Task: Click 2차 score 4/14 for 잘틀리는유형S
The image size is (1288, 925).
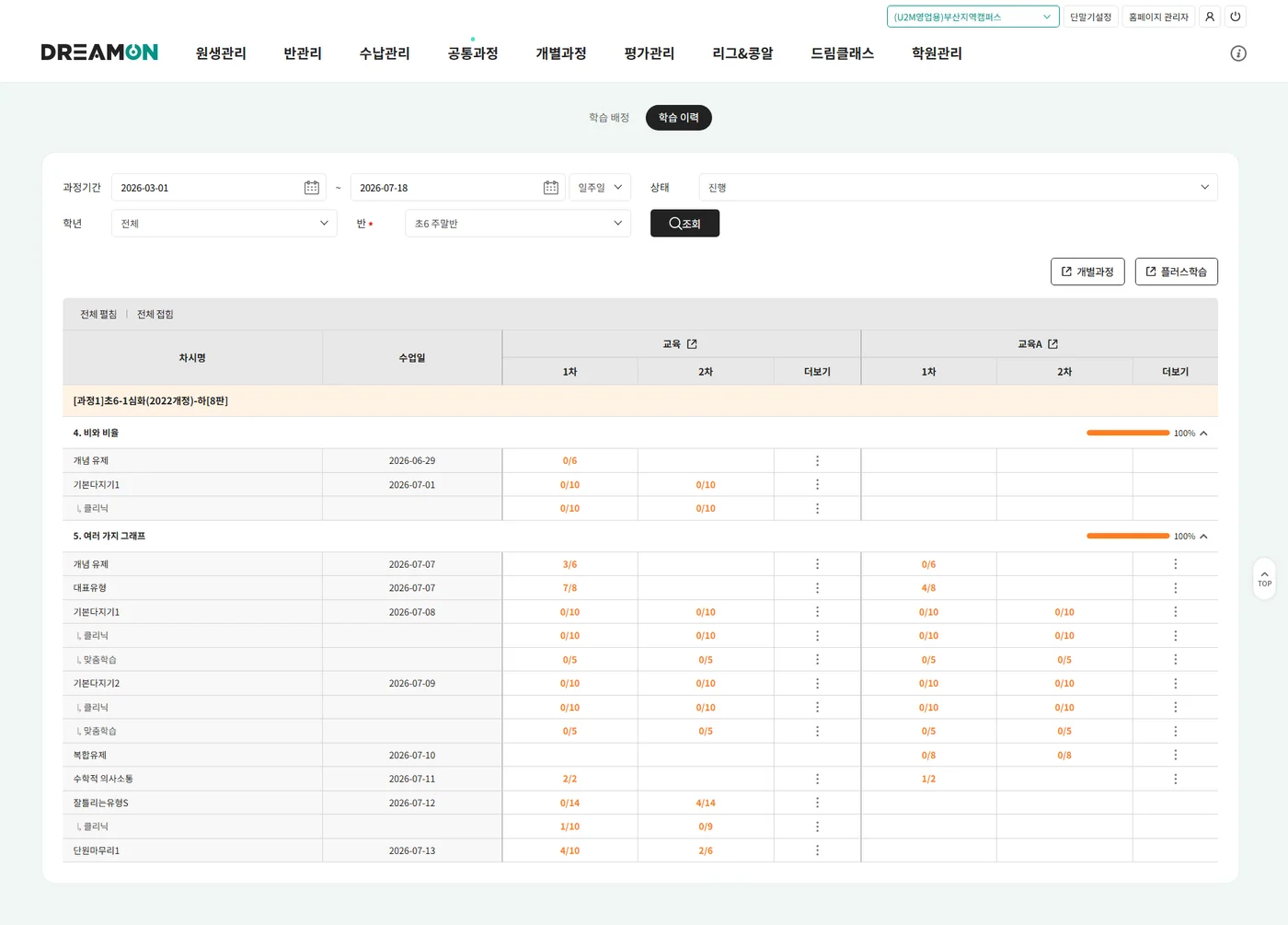Action: [x=706, y=803]
